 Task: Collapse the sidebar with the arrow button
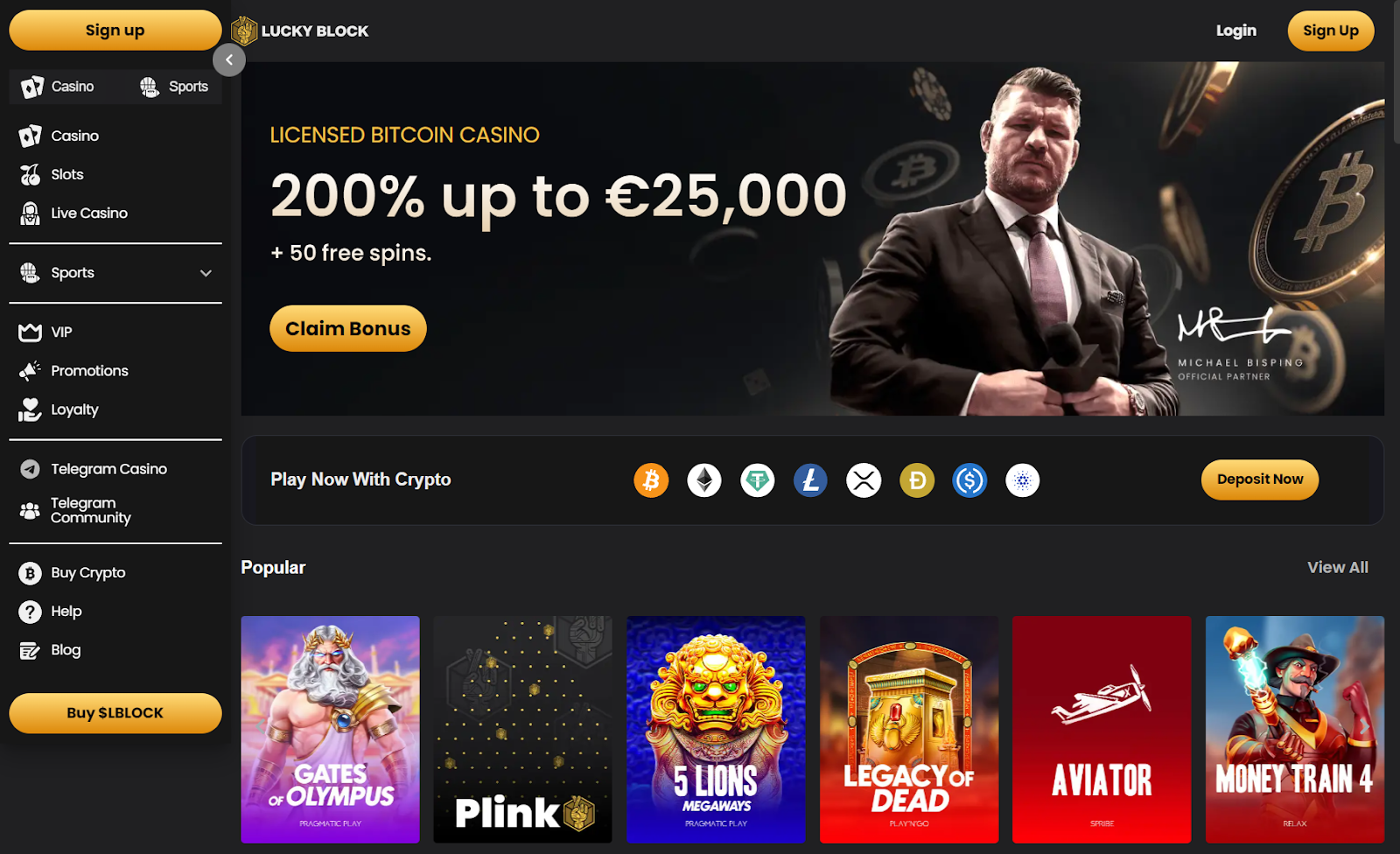coord(229,60)
